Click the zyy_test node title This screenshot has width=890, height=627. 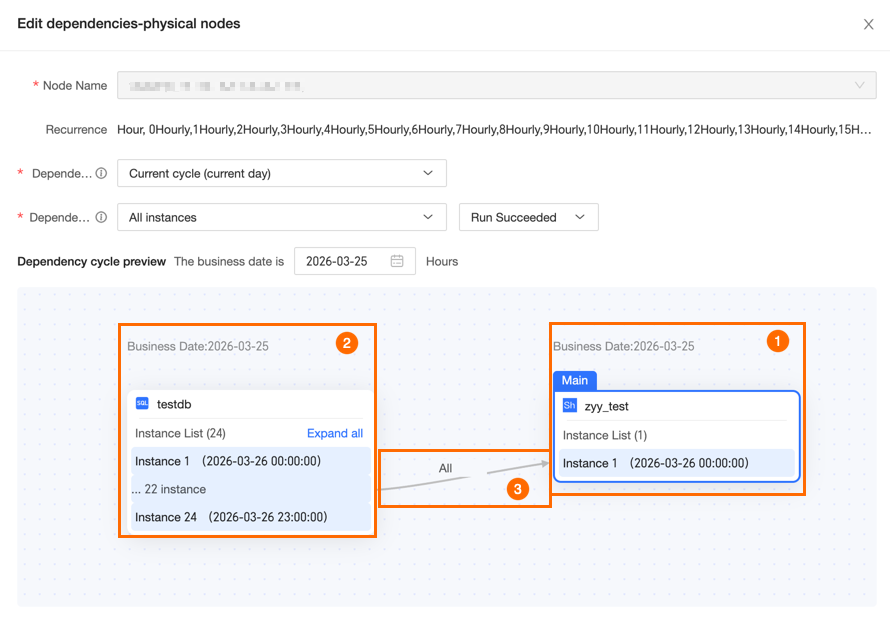(606, 406)
